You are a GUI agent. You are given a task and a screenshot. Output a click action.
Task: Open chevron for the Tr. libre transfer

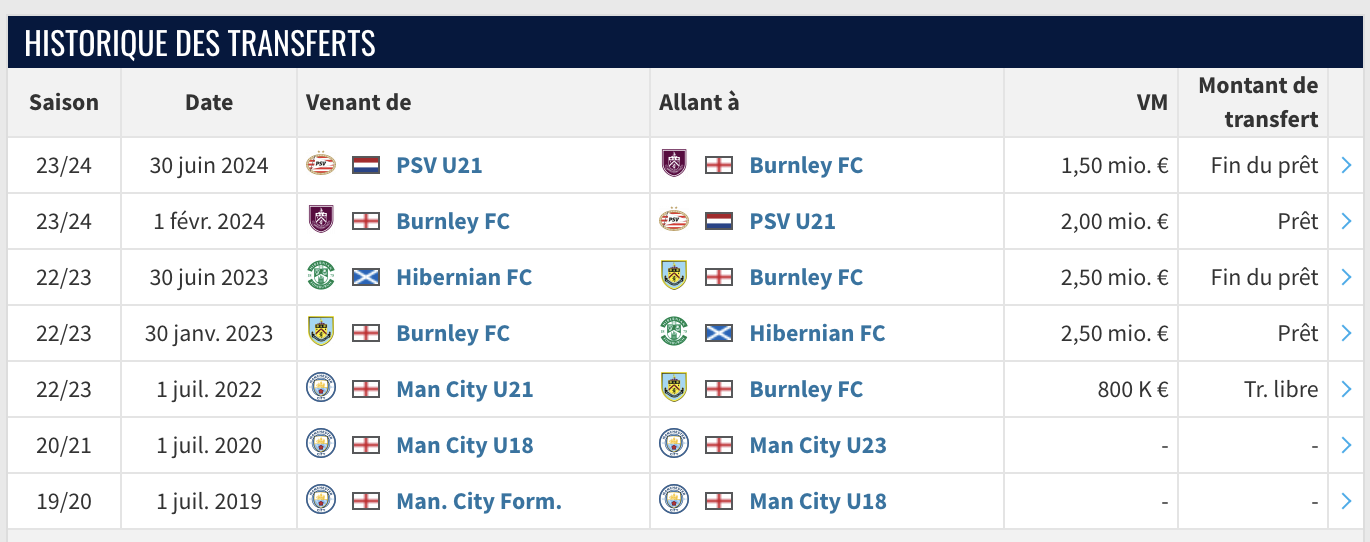click(1346, 389)
